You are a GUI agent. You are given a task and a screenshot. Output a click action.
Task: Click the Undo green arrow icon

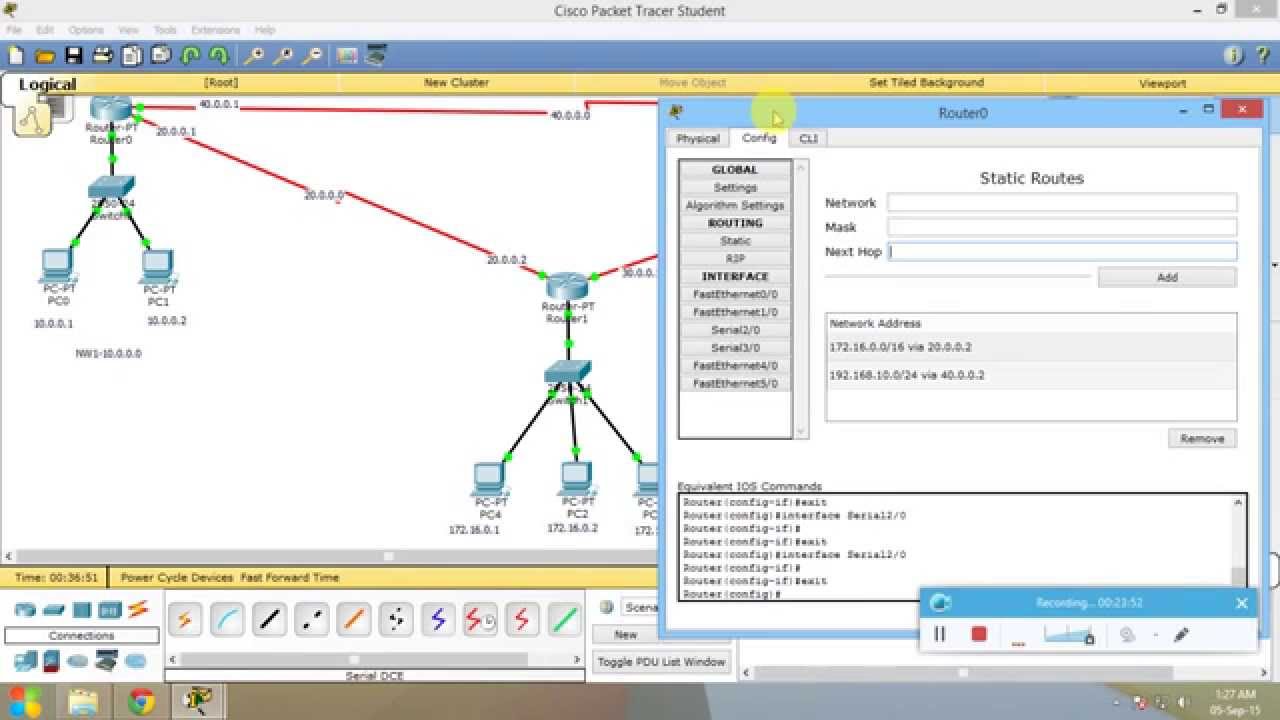pos(190,55)
